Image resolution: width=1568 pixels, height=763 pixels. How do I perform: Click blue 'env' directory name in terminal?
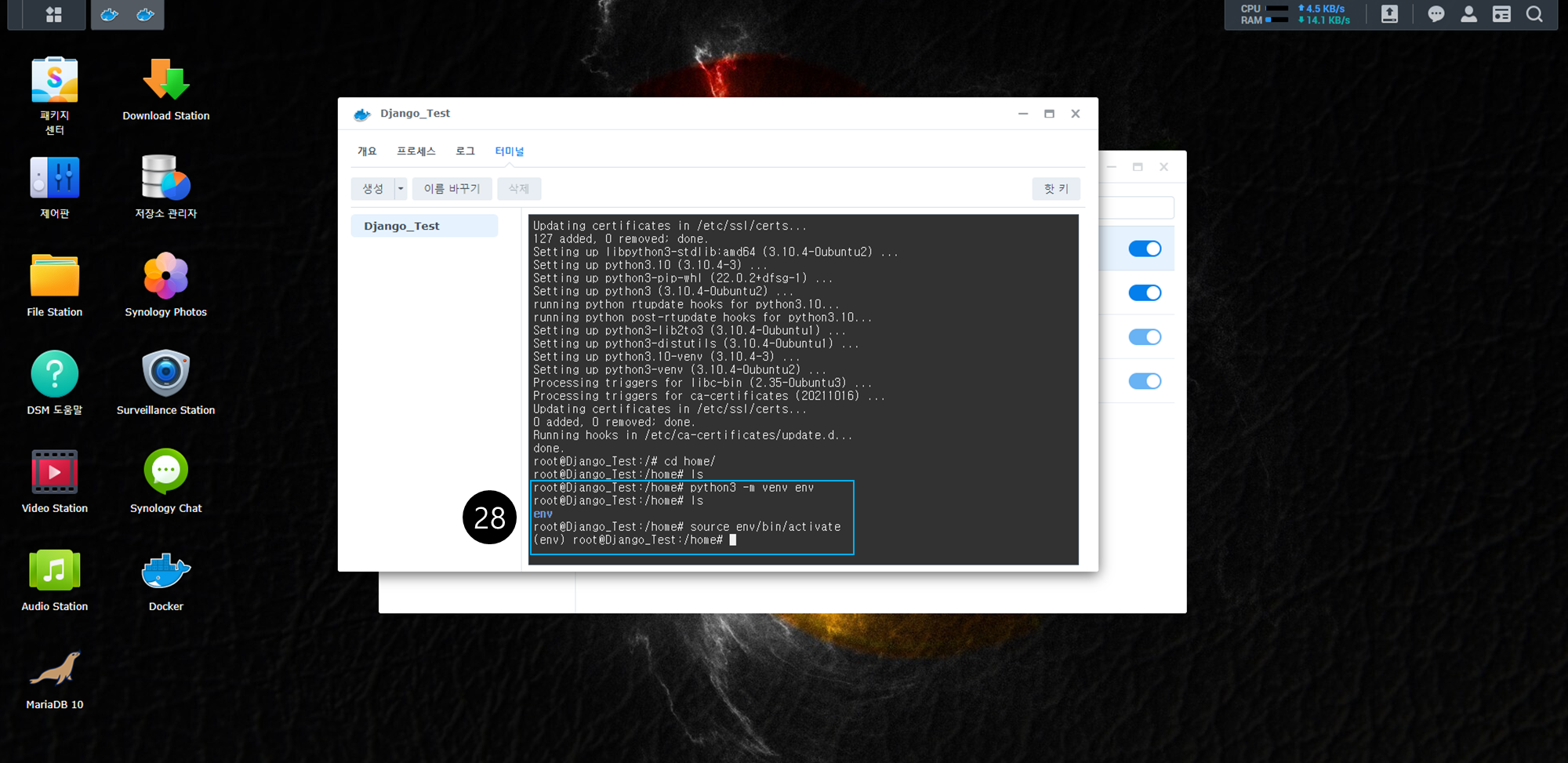point(543,514)
